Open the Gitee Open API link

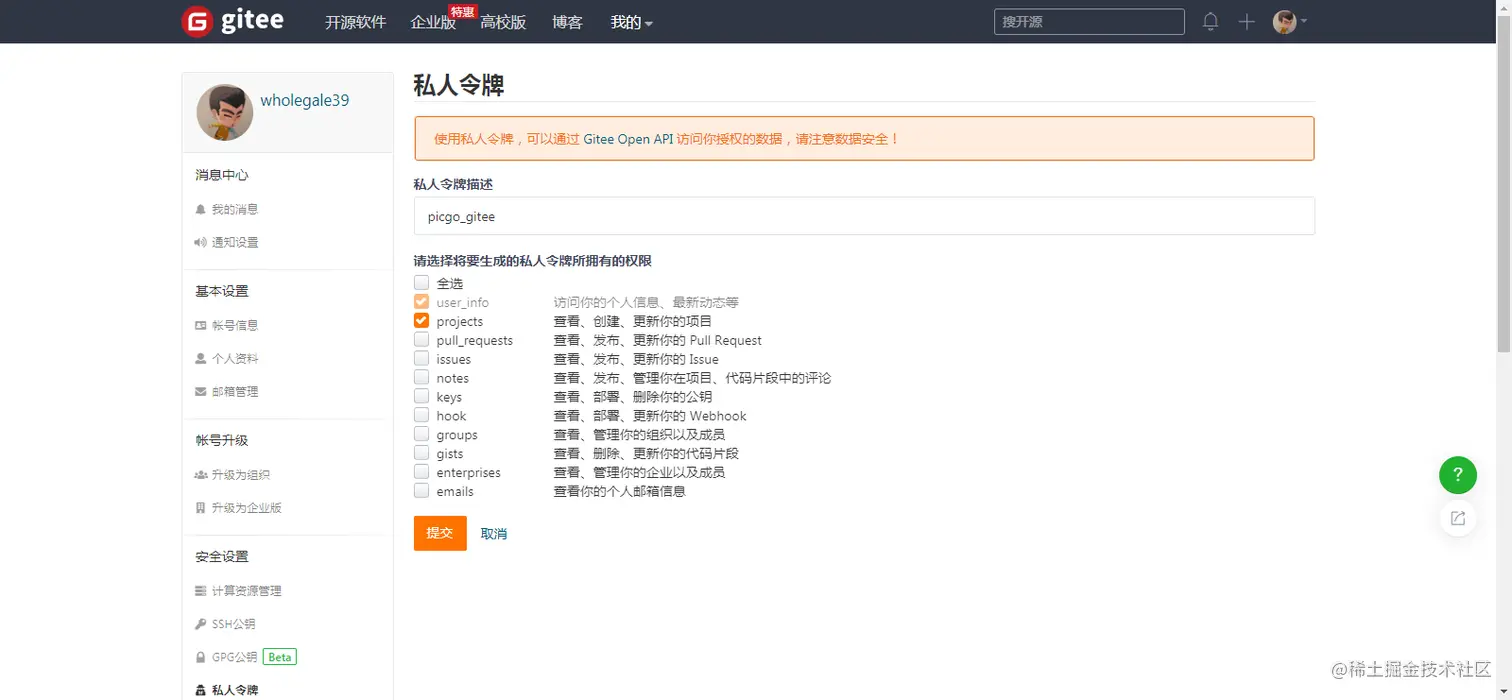(x=629, y=139)
